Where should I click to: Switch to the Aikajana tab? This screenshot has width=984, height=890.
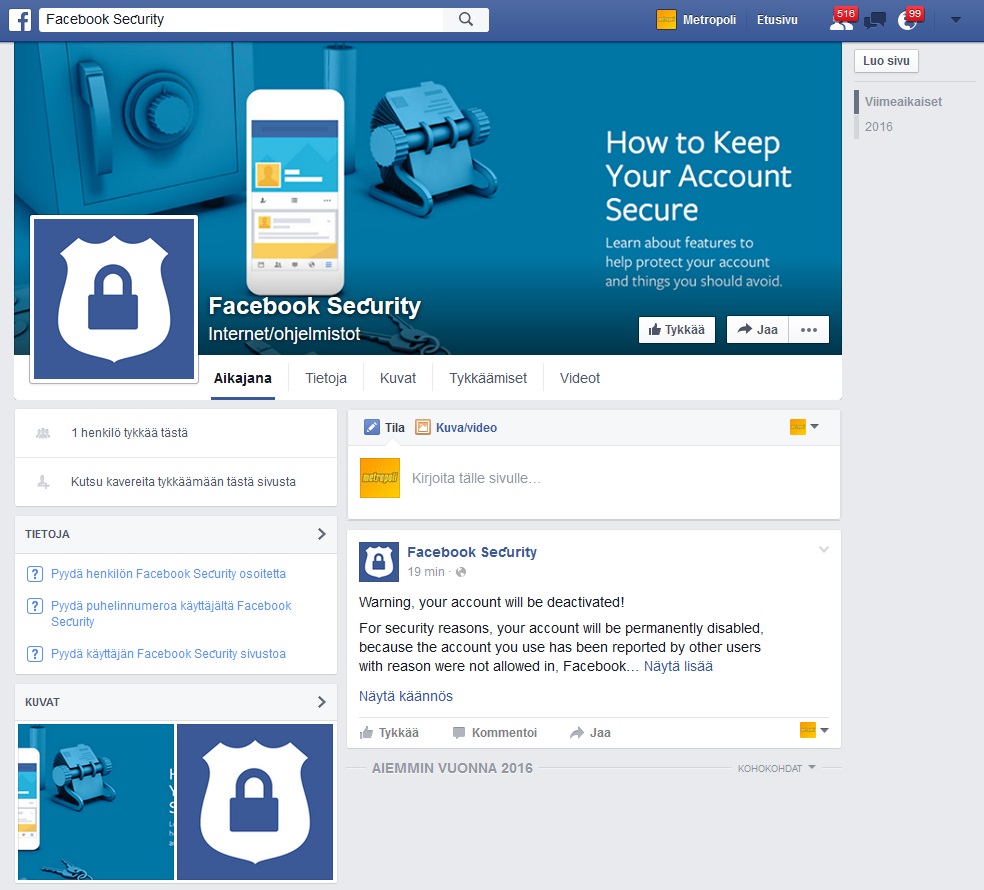(x=243, y=378)
